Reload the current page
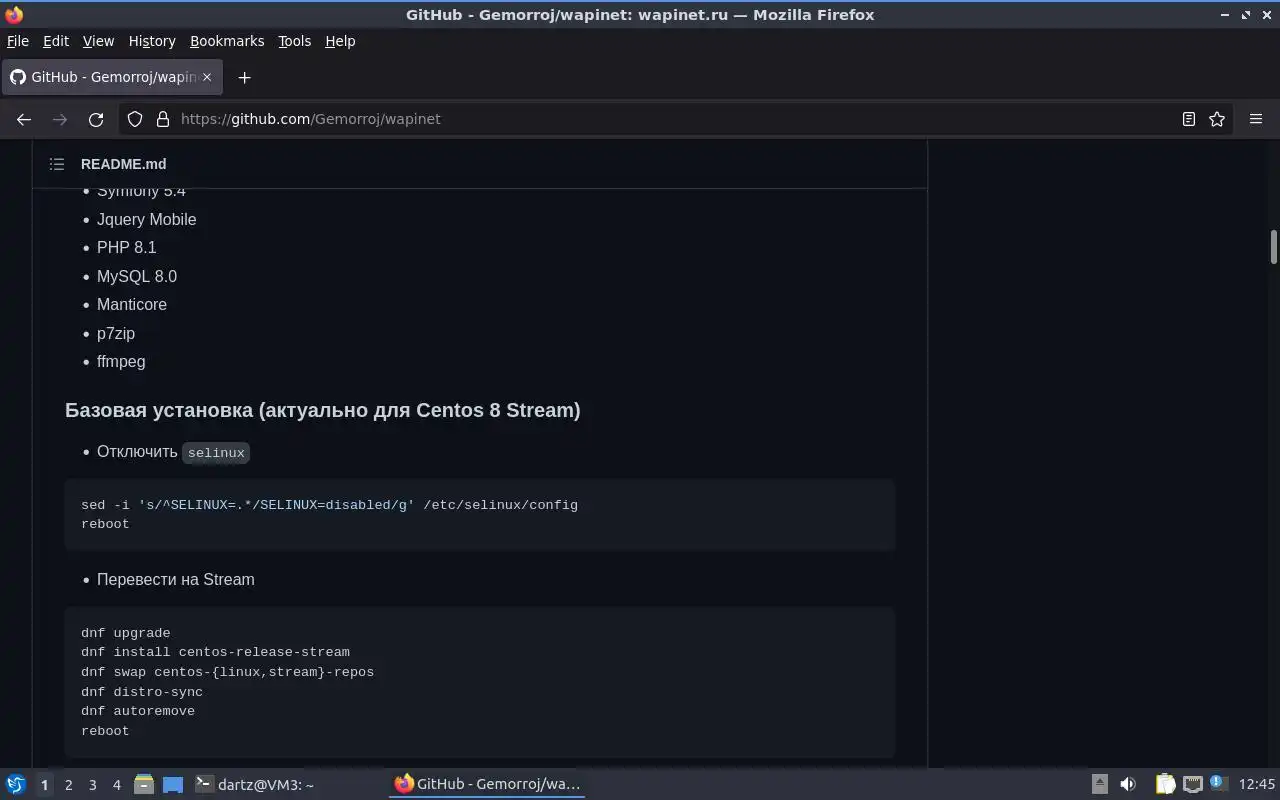 (96, 119)
